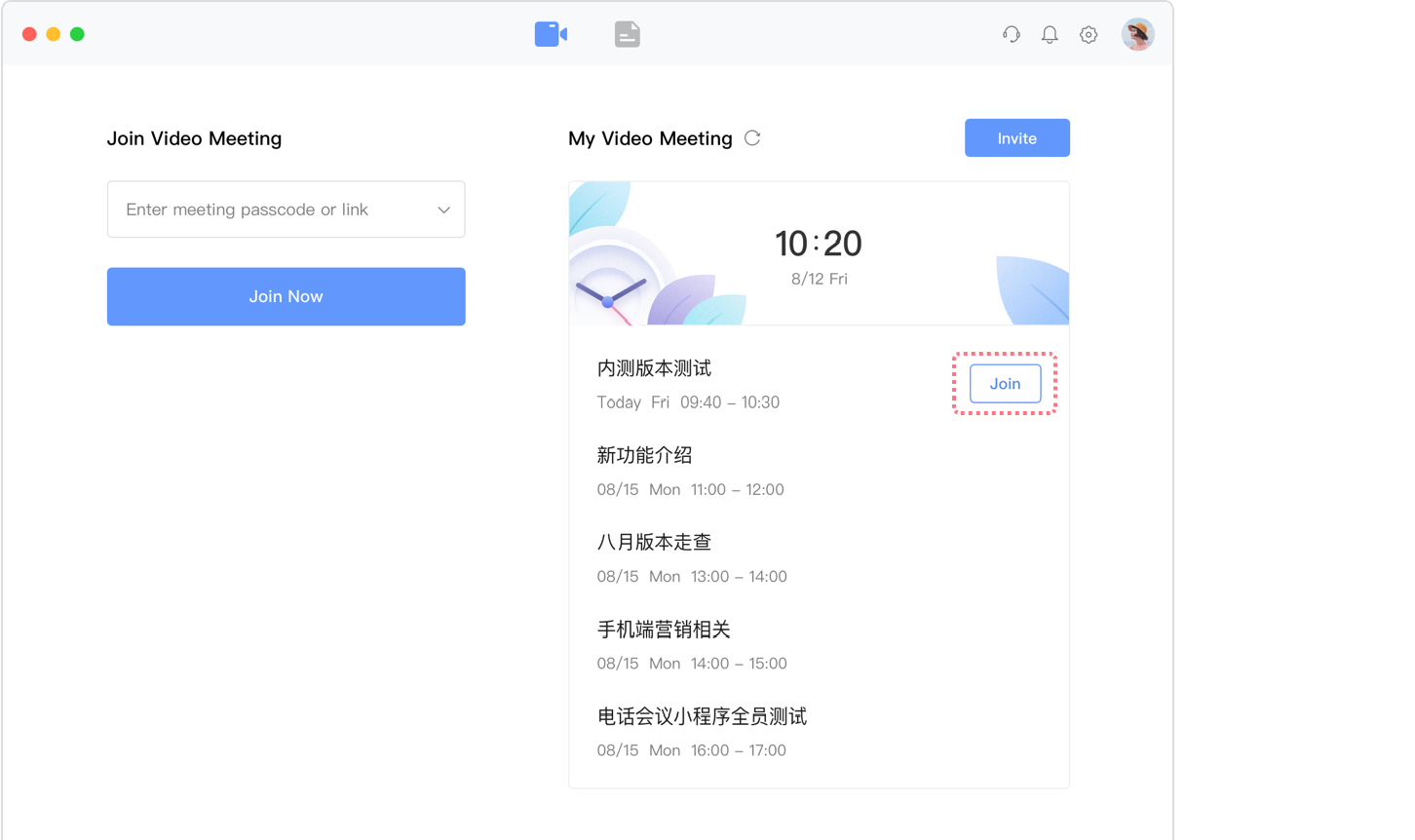Open settings gear icon
The width and height of the screenshot is (1415, 840).
[x=1089, y=34]
